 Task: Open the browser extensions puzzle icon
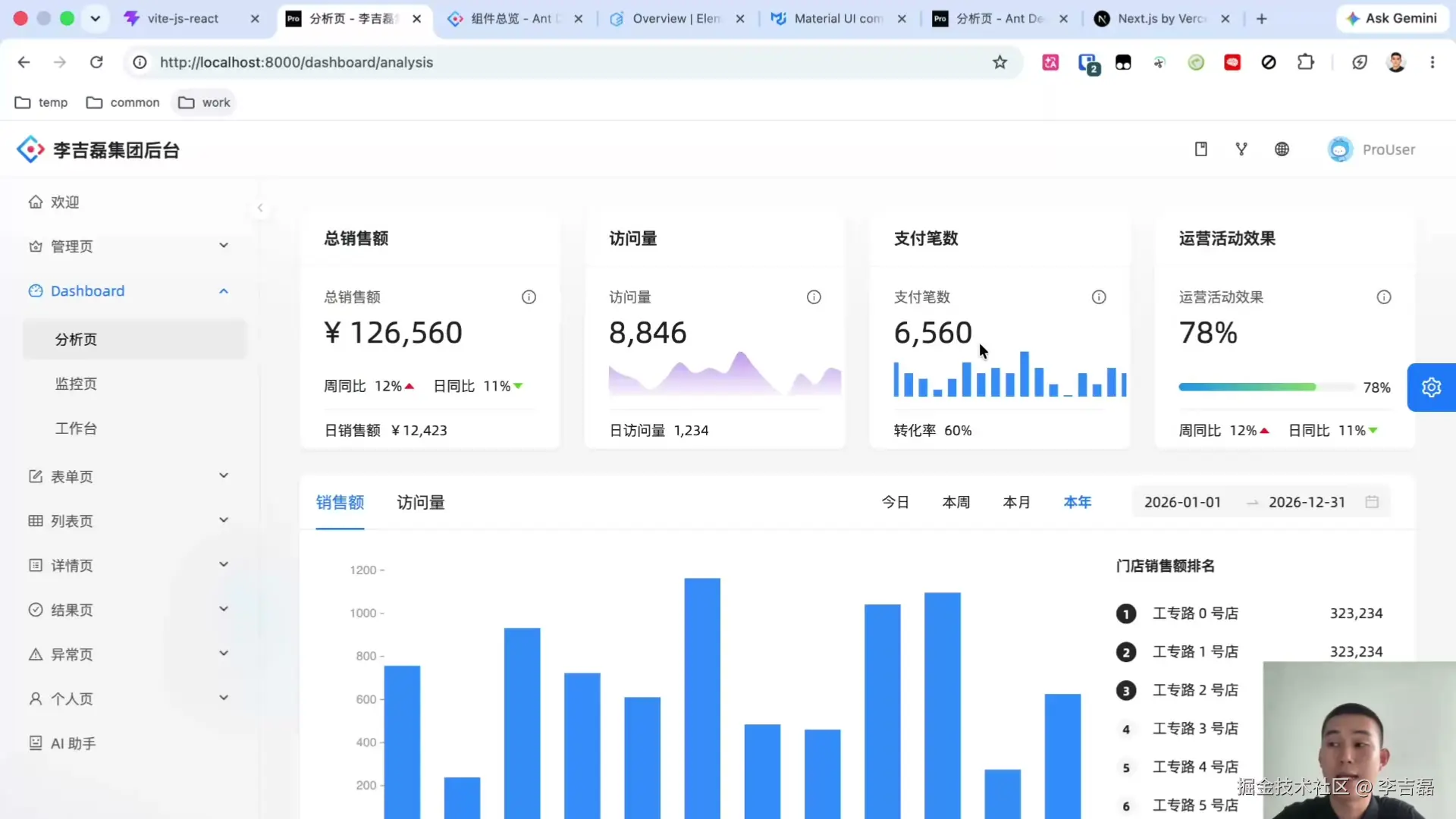(x=1305, y=62)
